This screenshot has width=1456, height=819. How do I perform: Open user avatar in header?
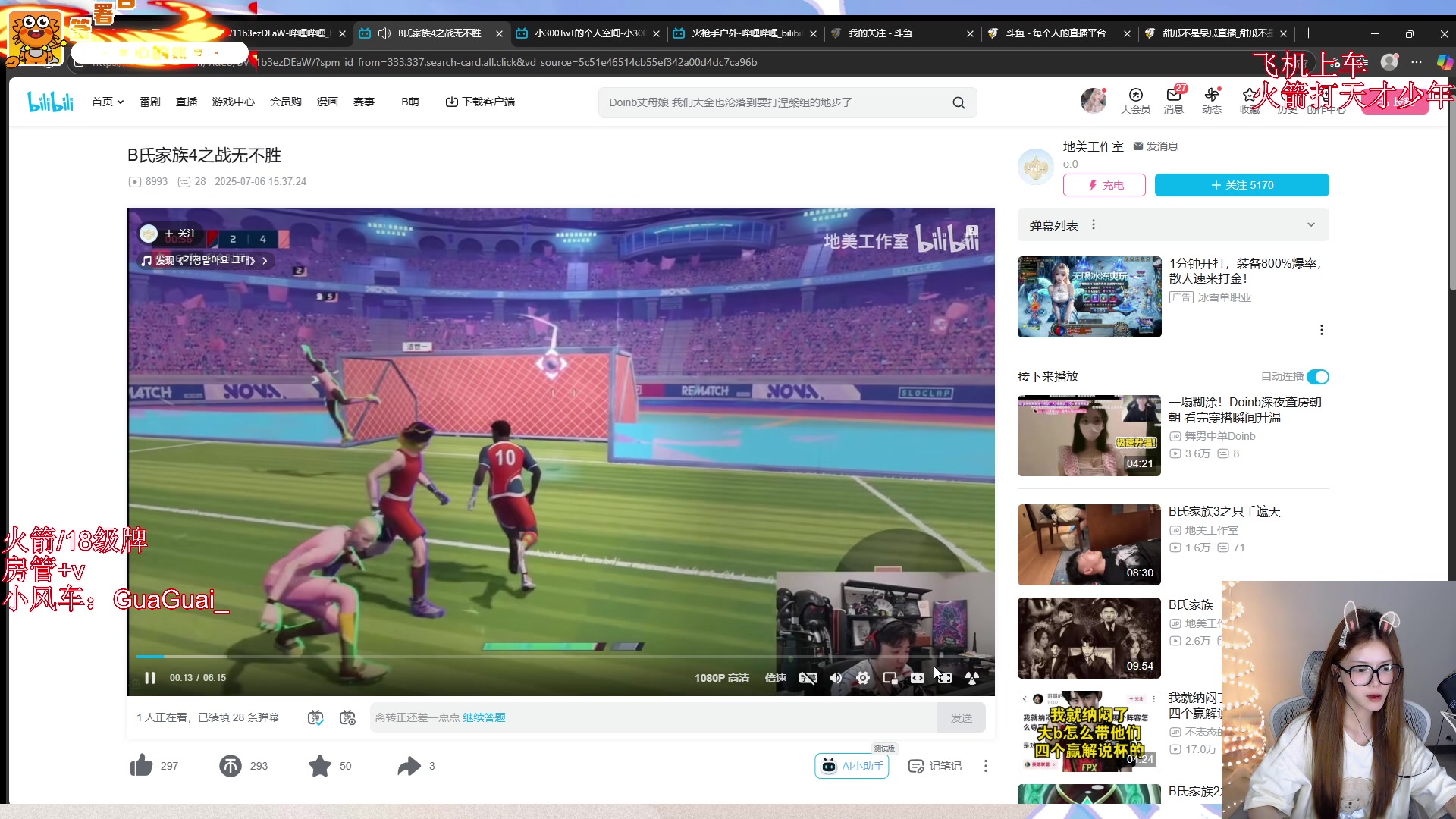1093,100
